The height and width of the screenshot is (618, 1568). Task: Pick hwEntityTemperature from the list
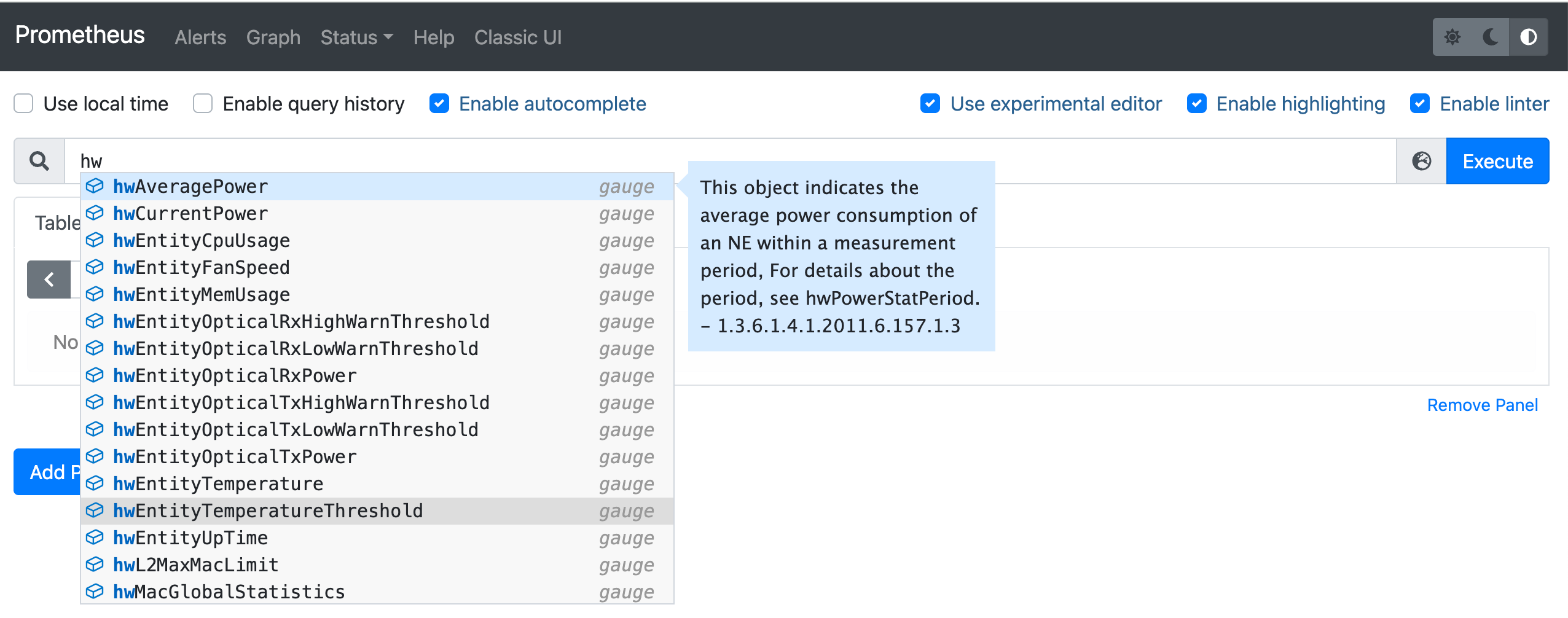(377, 483)
